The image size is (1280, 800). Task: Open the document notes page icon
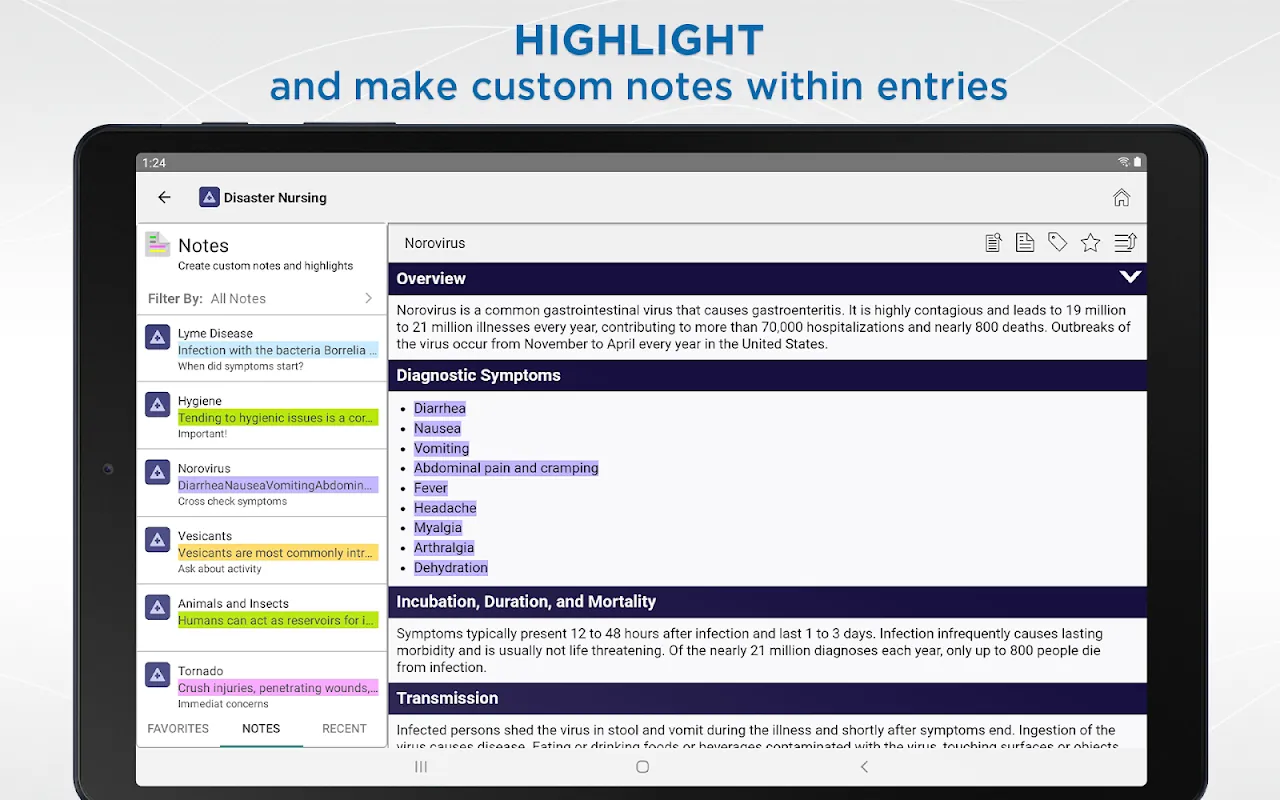(x=1025, y=243)
